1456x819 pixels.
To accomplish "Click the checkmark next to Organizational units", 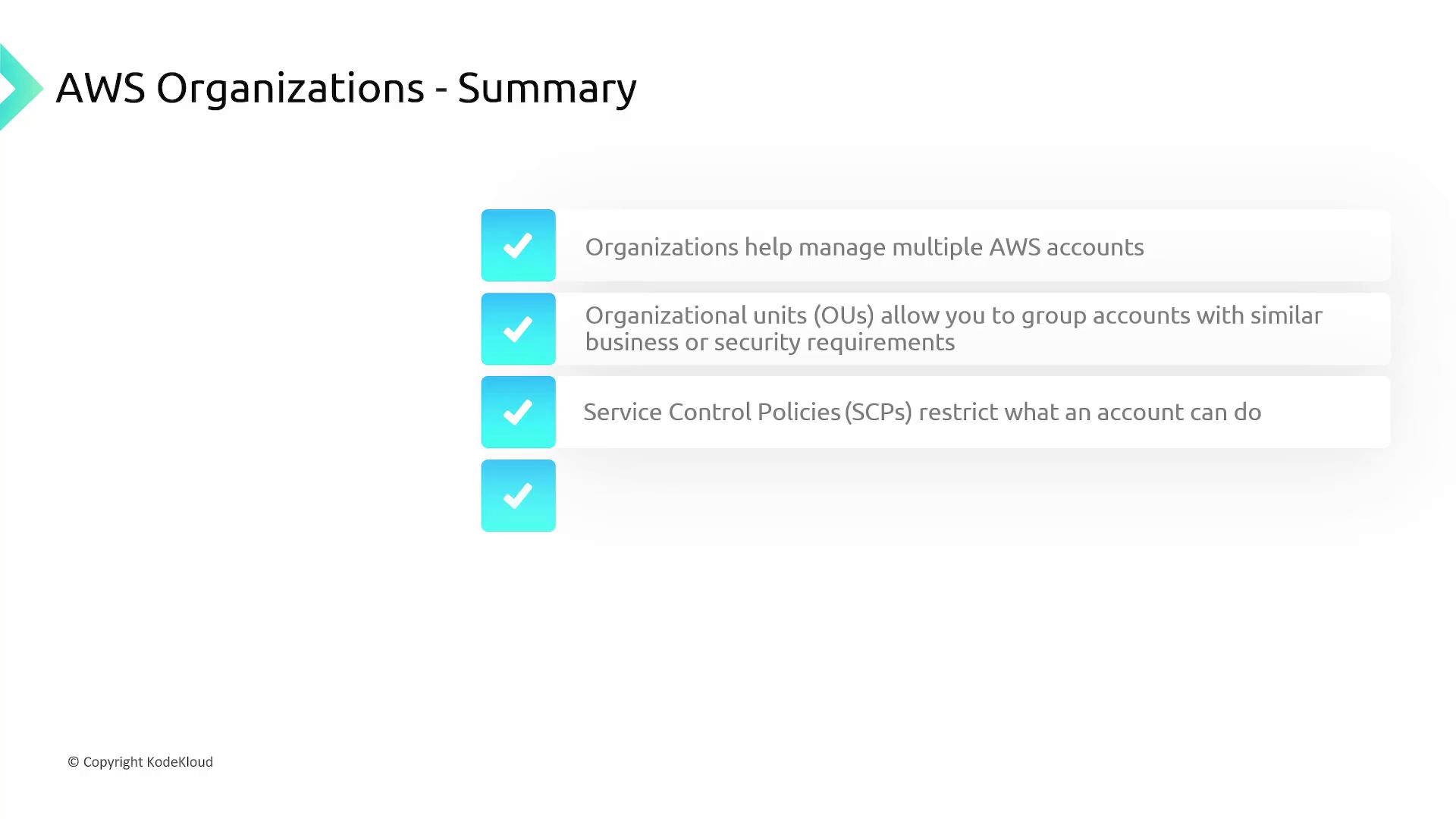I will pyautogui.click(x=518, y=329).
